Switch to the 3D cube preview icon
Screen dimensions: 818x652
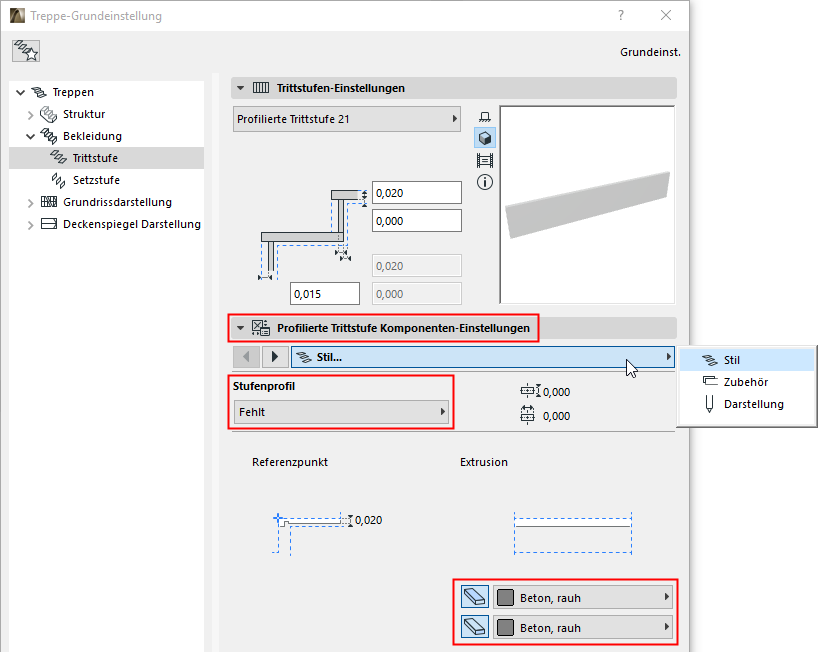click(x=485, y=138)
